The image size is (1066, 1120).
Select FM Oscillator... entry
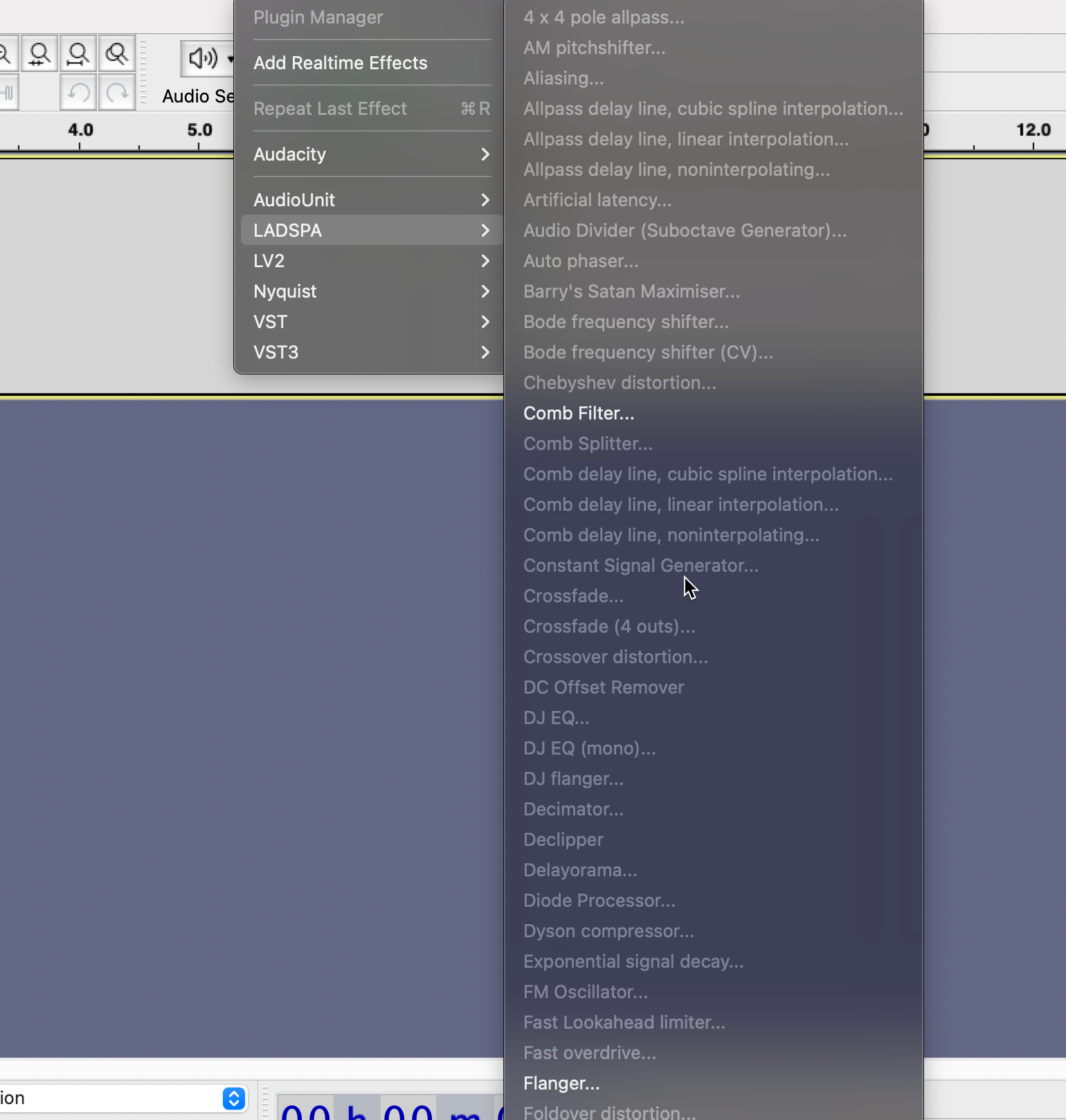pyautogui.click(x=714, y=992)
